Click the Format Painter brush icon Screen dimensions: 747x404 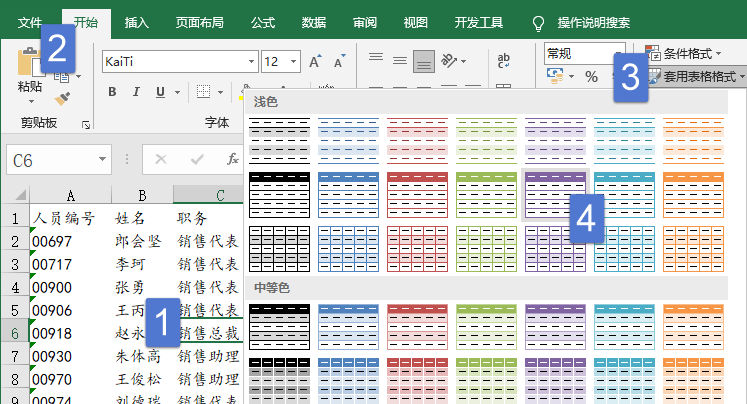tap(62, 99)
